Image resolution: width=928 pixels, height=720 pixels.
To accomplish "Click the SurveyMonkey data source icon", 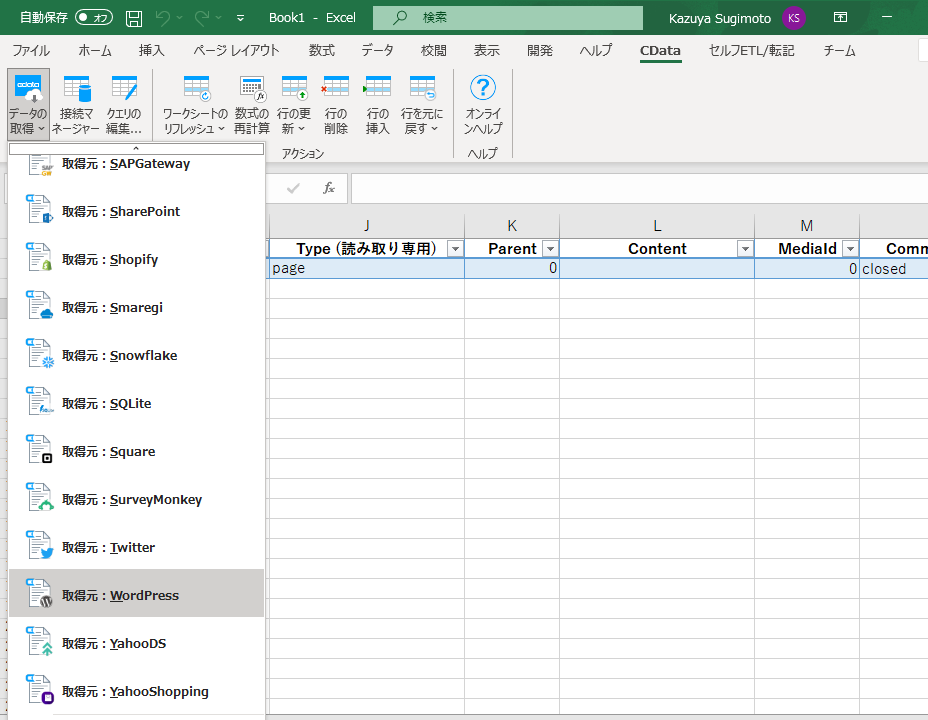I will (39, 498).
